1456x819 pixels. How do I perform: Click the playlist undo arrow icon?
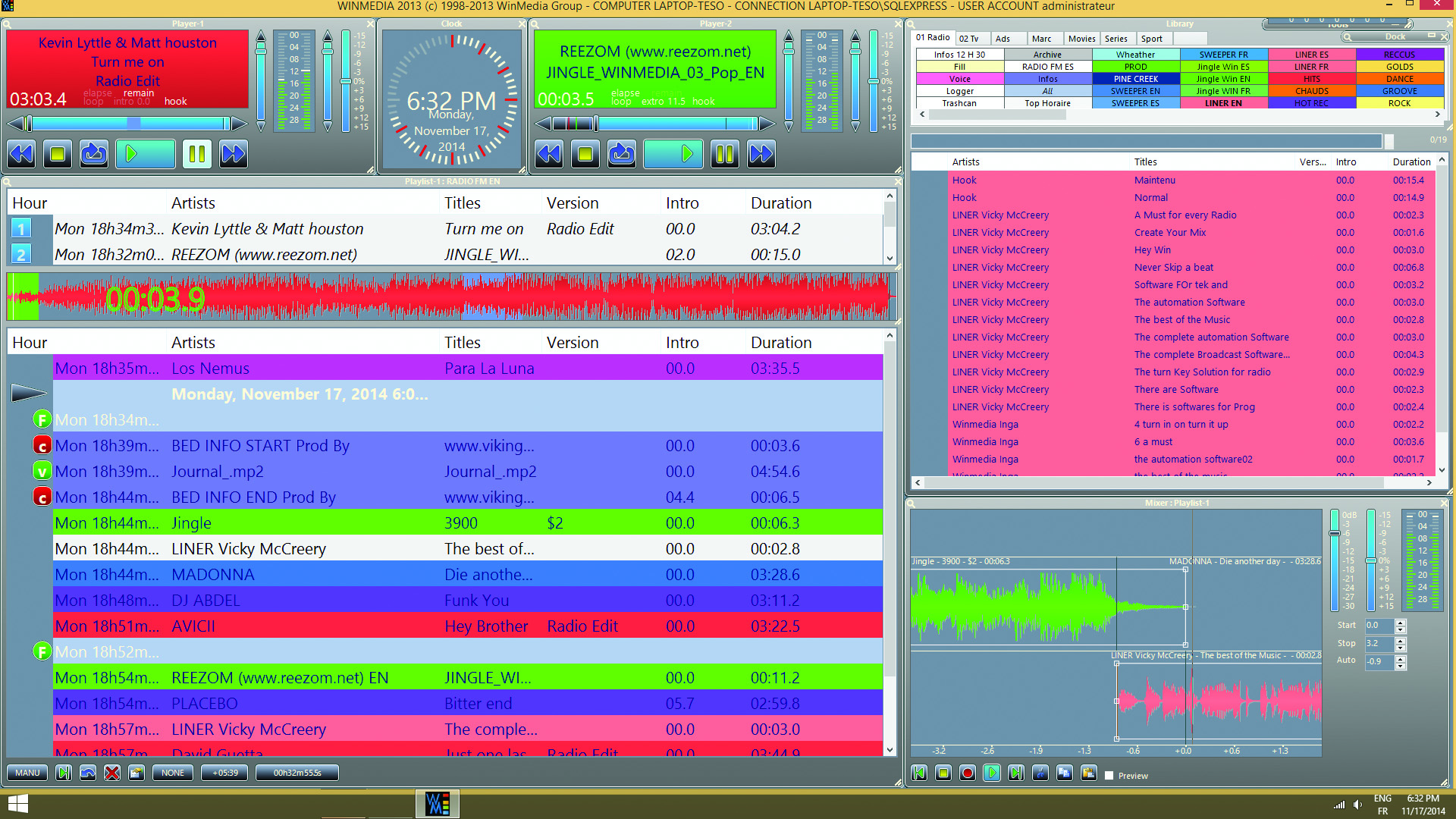click(88, 773)
